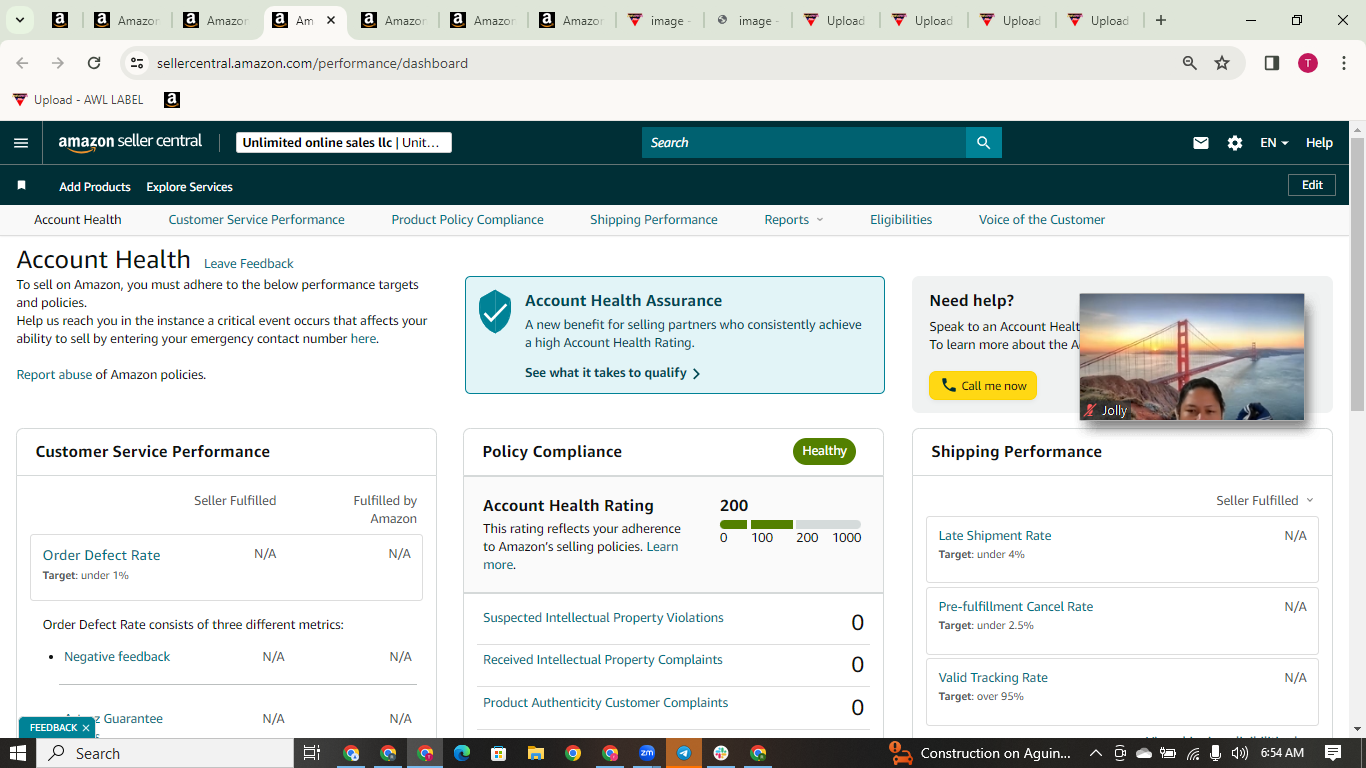Click the Leave Feedback link

pos(249,264)
